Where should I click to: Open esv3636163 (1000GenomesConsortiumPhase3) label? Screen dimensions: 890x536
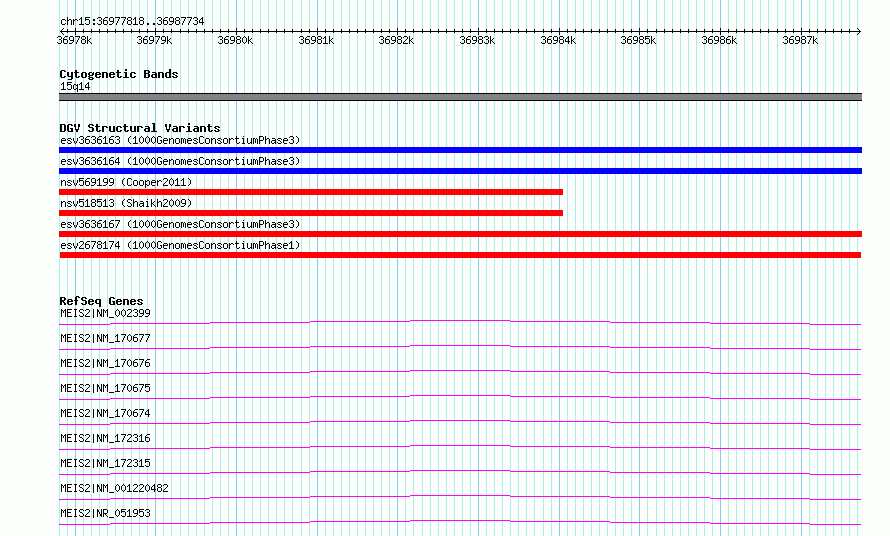[180, 140]
